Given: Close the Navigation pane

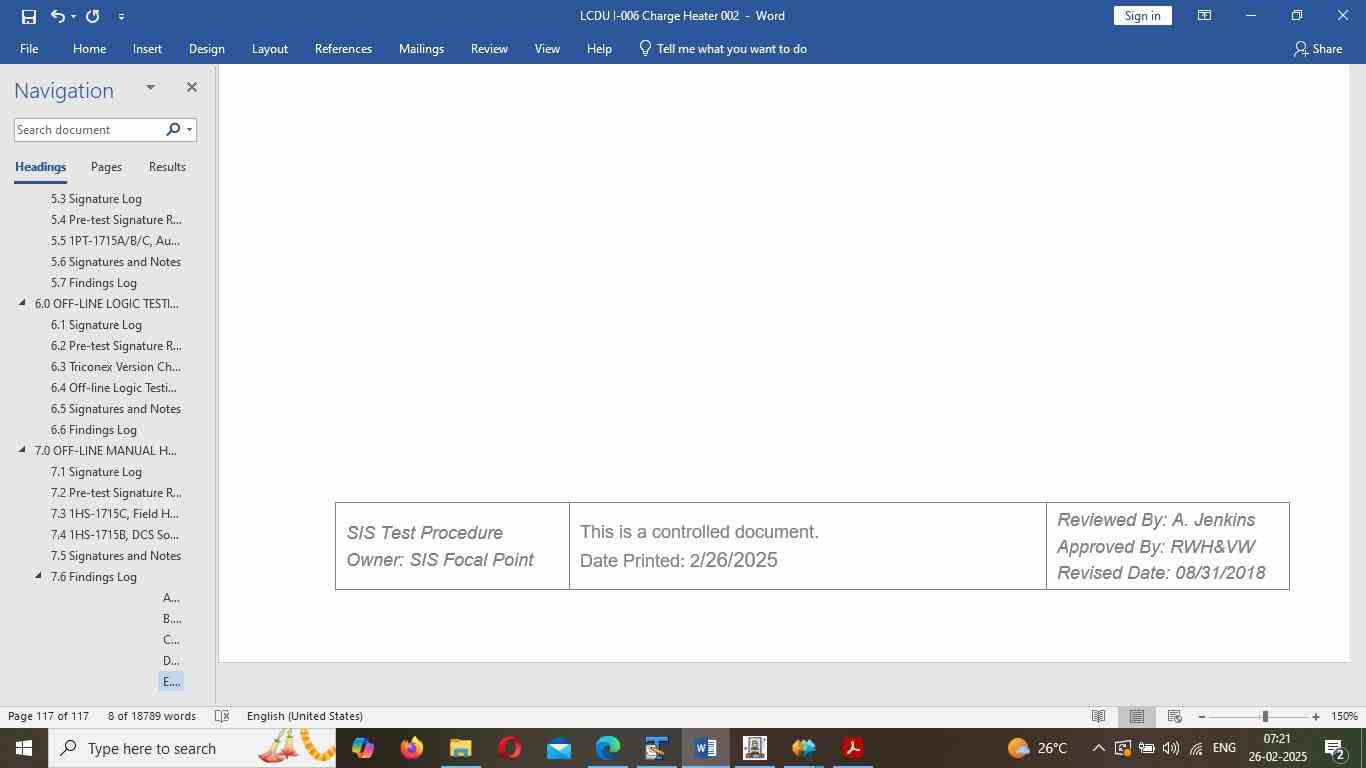Looking at the screenshot, I should [x=192, y=88].
